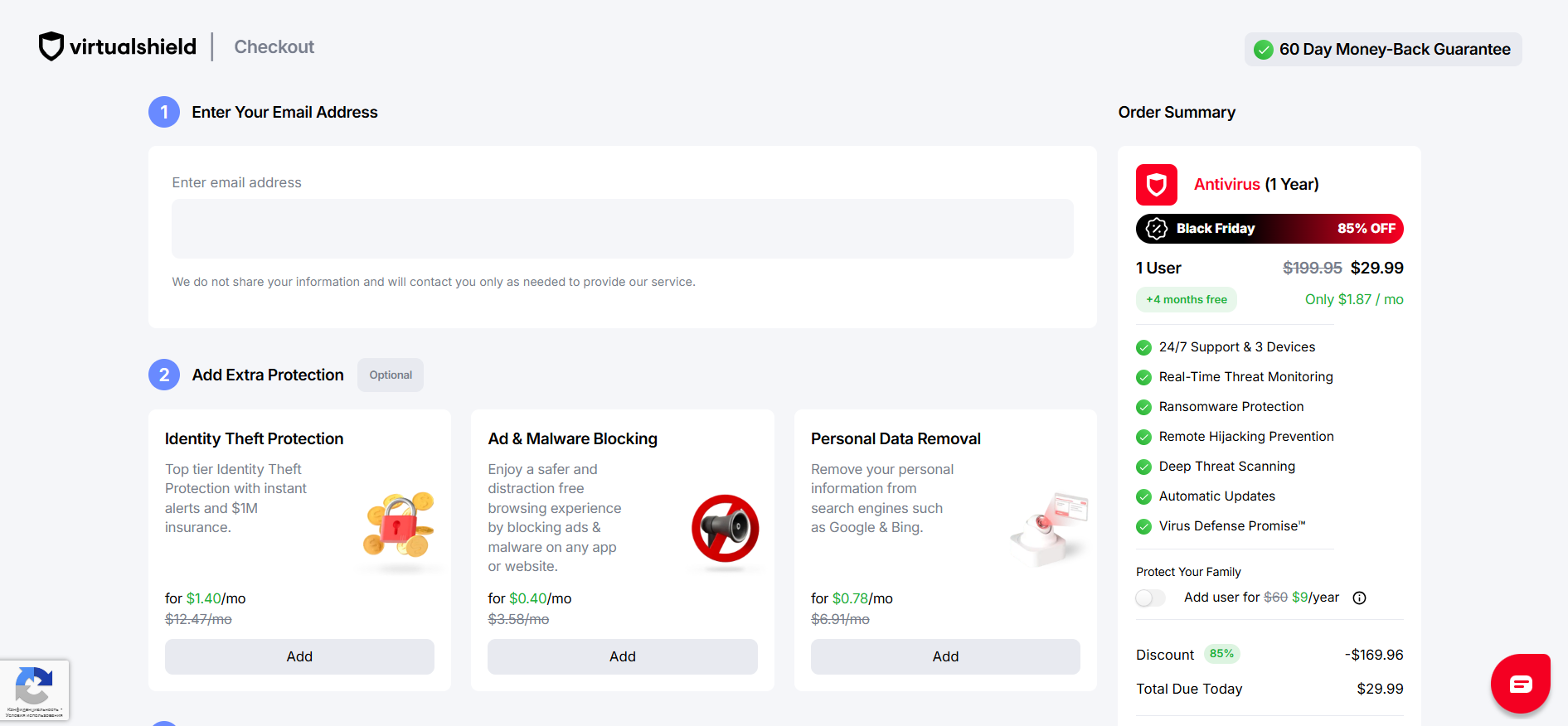Image resolution: width=1568 pixels, height=726 pixels.
Task: Click the Optional label badge
Action: (391, 375)
